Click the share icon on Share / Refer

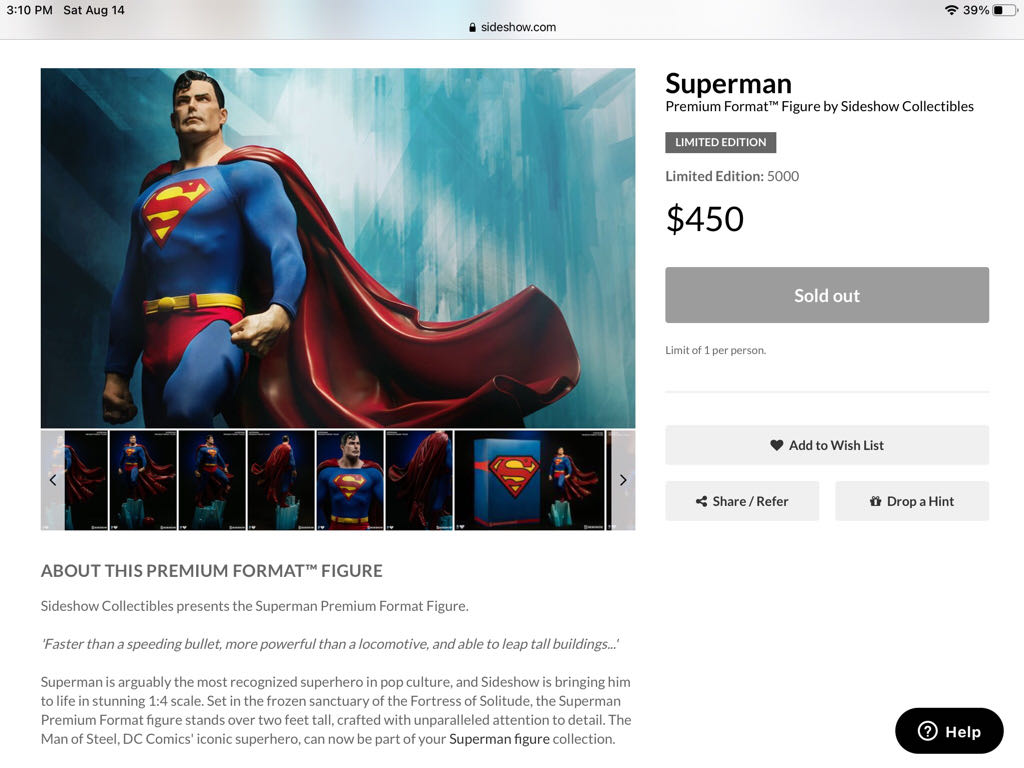coord(701,501)
